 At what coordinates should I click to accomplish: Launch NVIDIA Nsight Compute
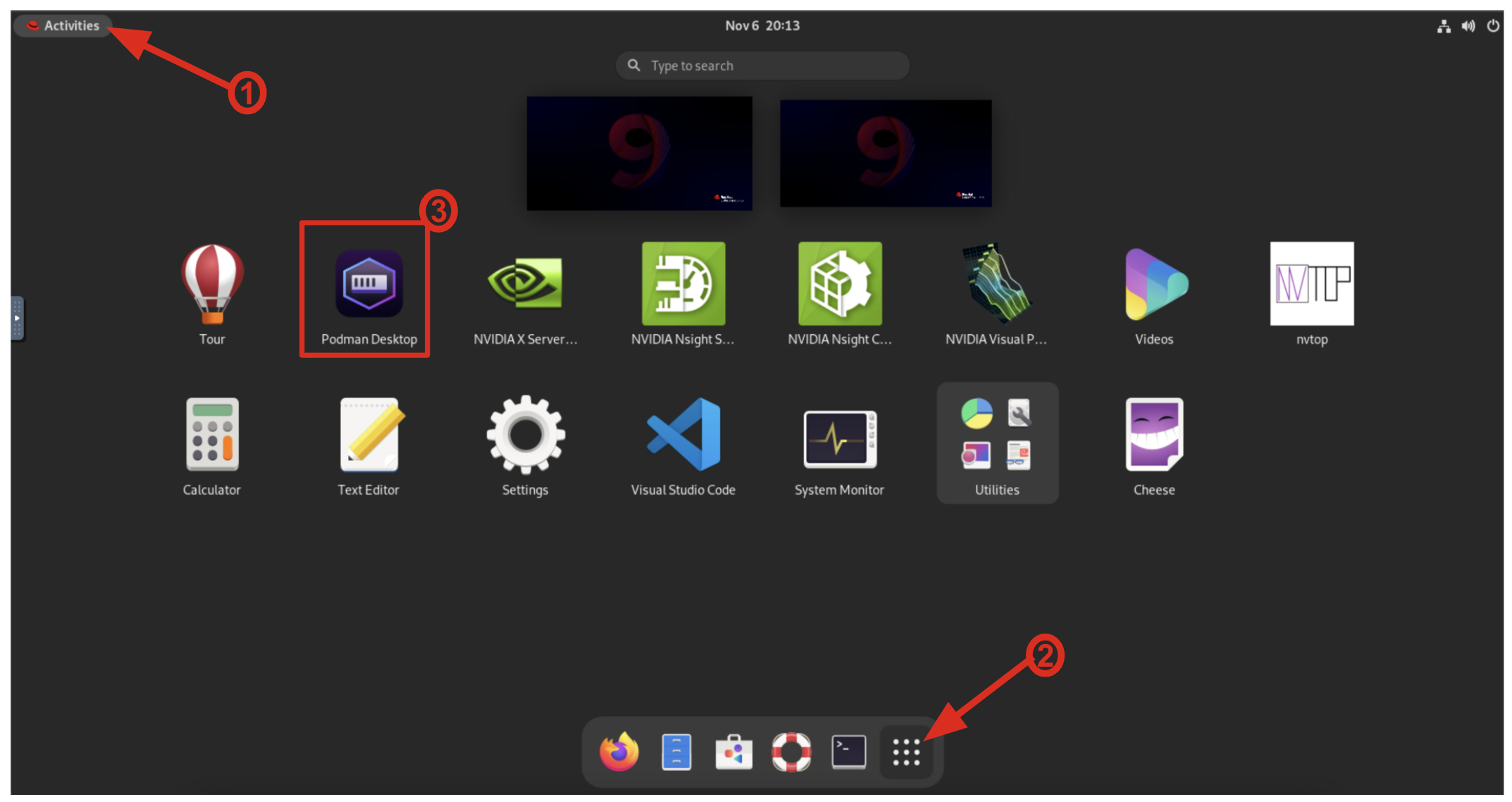point(839,285)
